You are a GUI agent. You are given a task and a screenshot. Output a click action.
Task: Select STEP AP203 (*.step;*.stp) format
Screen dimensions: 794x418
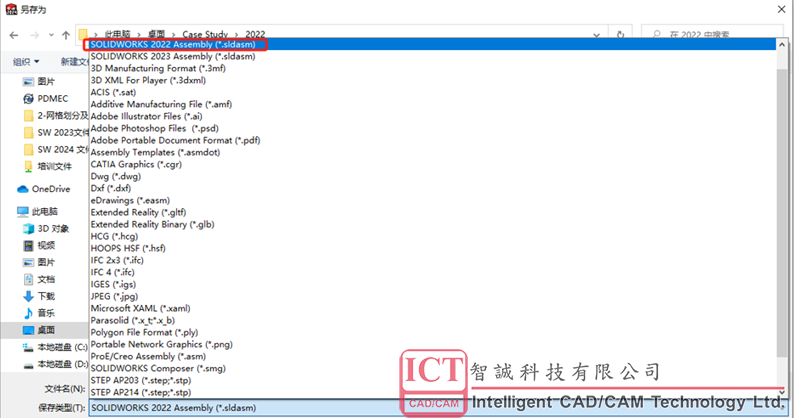coord(141,380)
